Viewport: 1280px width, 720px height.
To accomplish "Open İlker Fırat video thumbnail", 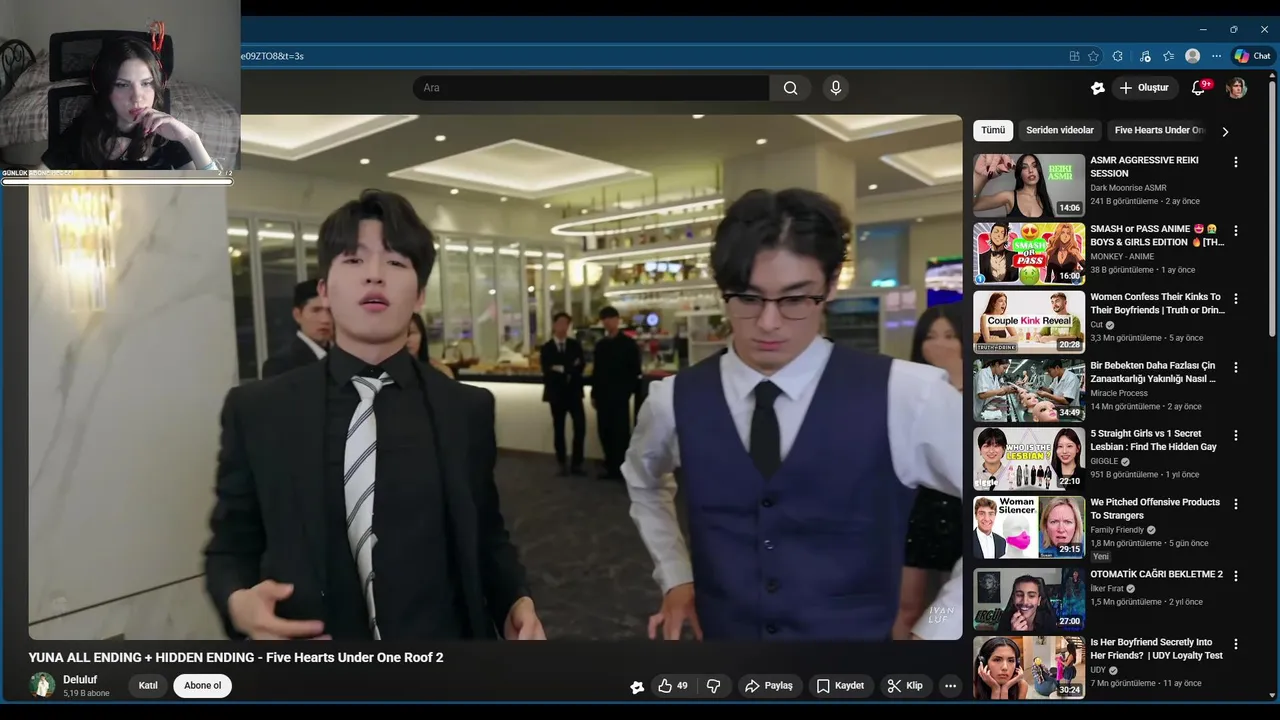I will 1029,599.
